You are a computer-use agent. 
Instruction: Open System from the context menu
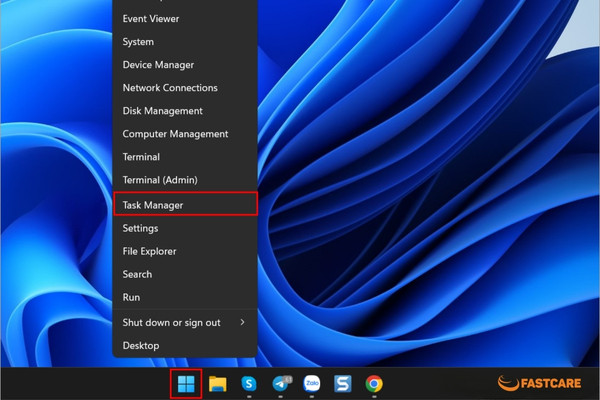(185, 42)
